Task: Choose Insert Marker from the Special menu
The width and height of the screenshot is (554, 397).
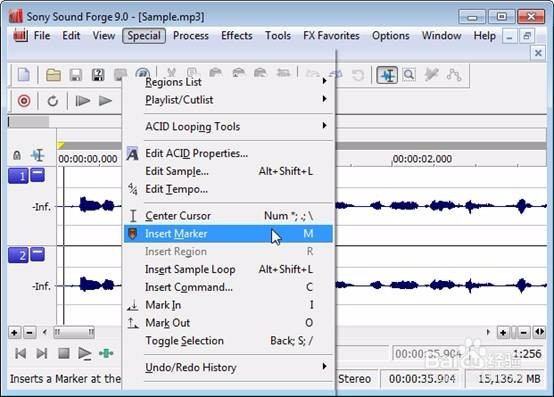Action: pyautogui.click(x=228, y=233)
